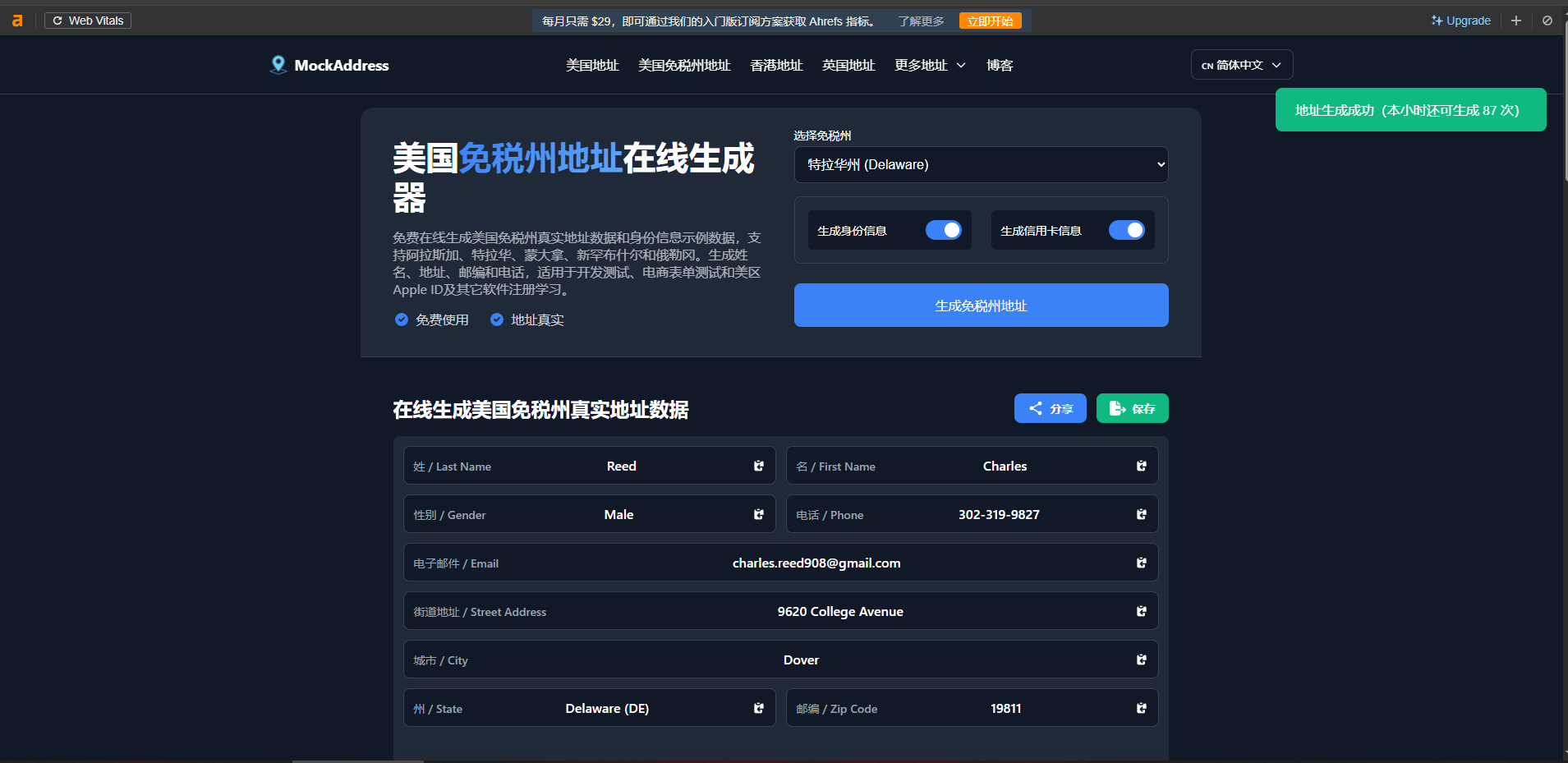This screenshot has height=763, width=1568.
Task: Open the tax-free state select dropdown
Action: click(981, 165)
